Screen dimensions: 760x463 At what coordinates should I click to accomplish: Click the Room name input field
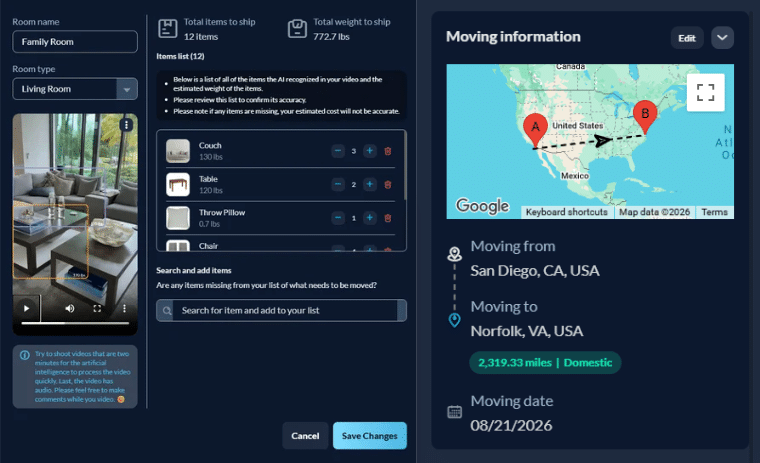75,42
